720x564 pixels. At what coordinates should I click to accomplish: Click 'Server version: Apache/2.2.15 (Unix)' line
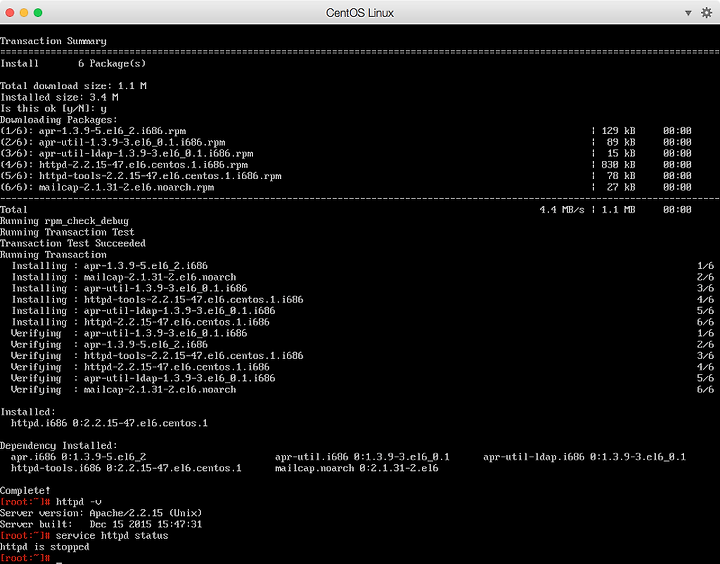tap(101, 513)
